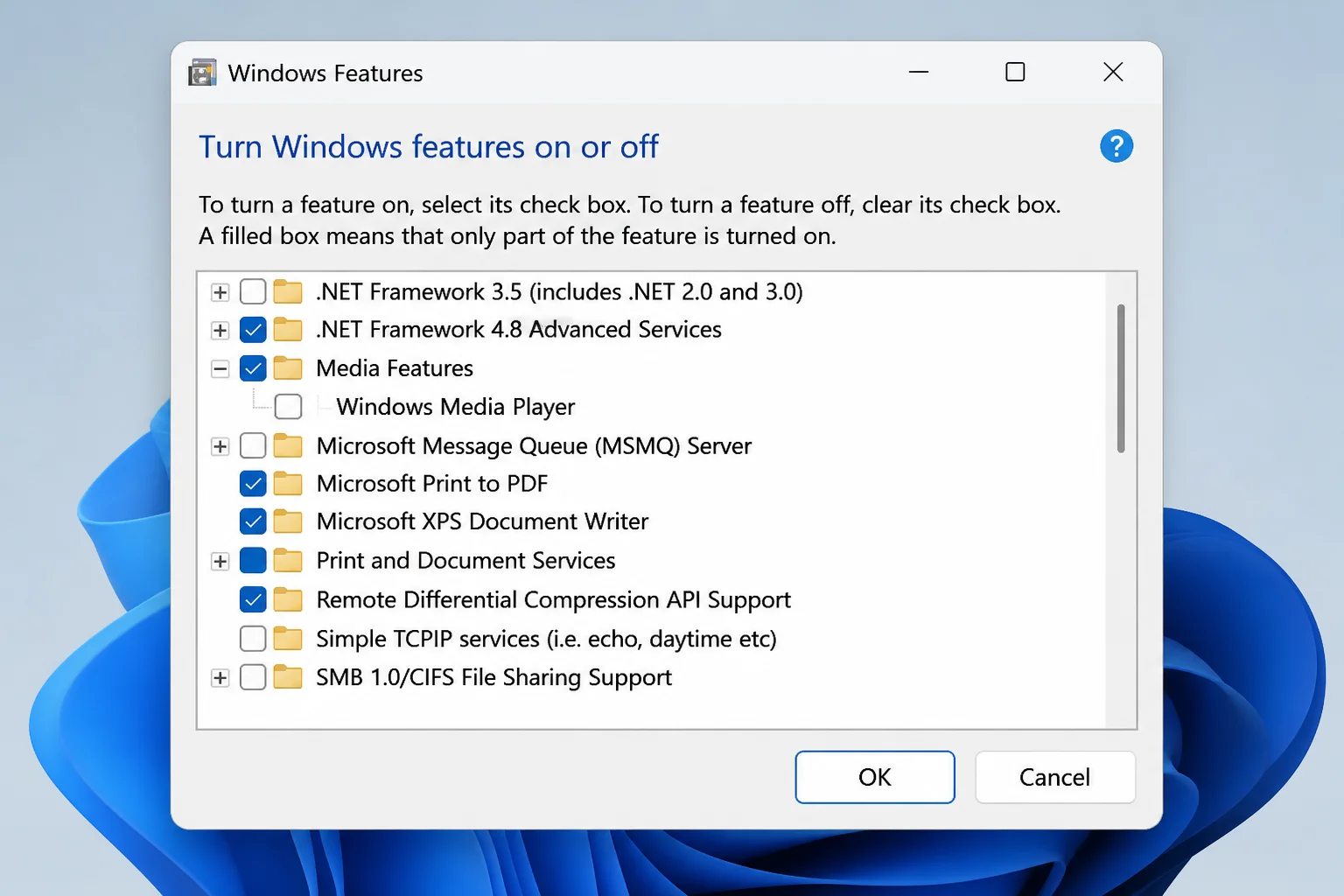The image size is (1344, 896).
Task: Click folder icon beside Microsoft XPS Document Writer
Action: point(288,522)
